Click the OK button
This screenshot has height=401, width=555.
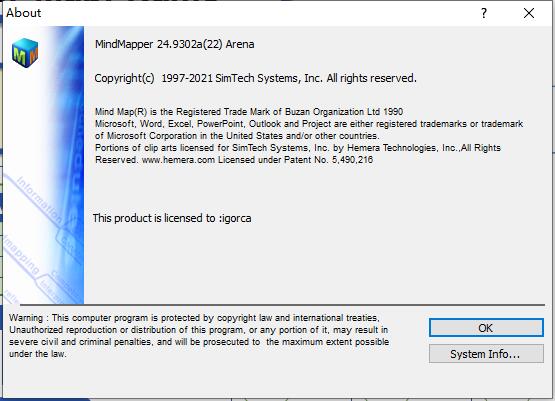(486, 328)
